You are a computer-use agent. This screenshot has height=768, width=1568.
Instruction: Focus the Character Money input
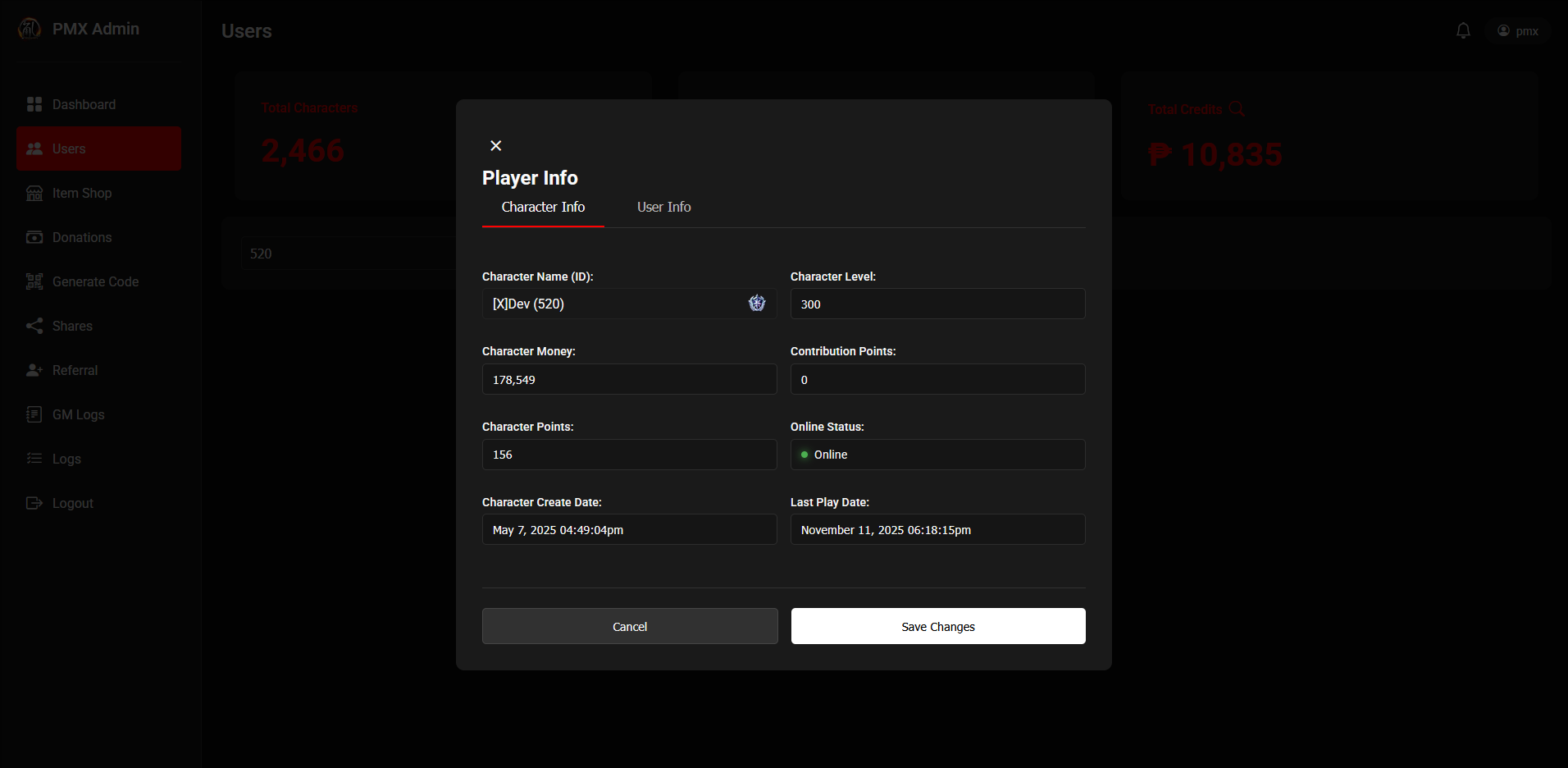(x=629, y=379)
